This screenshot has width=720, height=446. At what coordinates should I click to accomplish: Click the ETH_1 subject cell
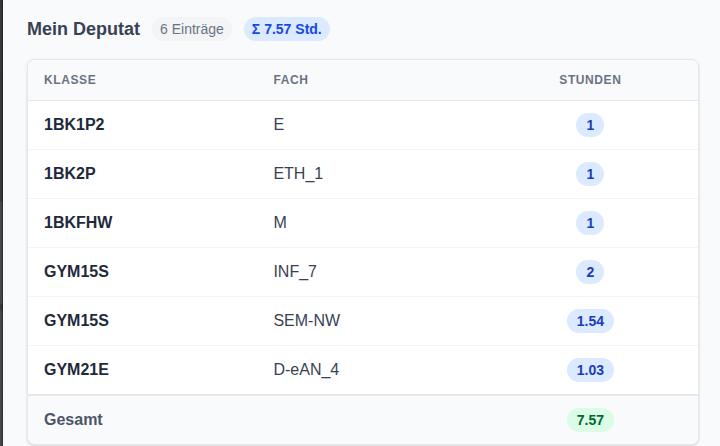pyautogui.click(x=298, y=174)
